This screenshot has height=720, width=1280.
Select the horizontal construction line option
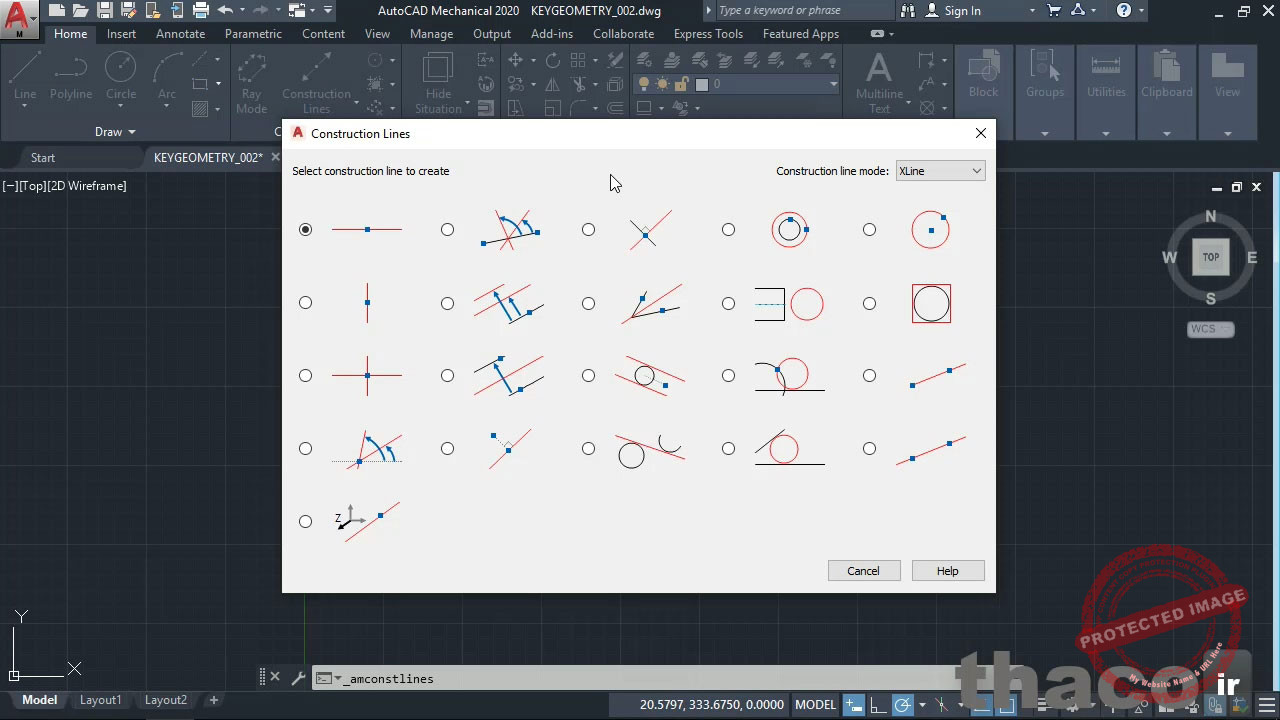305,229
